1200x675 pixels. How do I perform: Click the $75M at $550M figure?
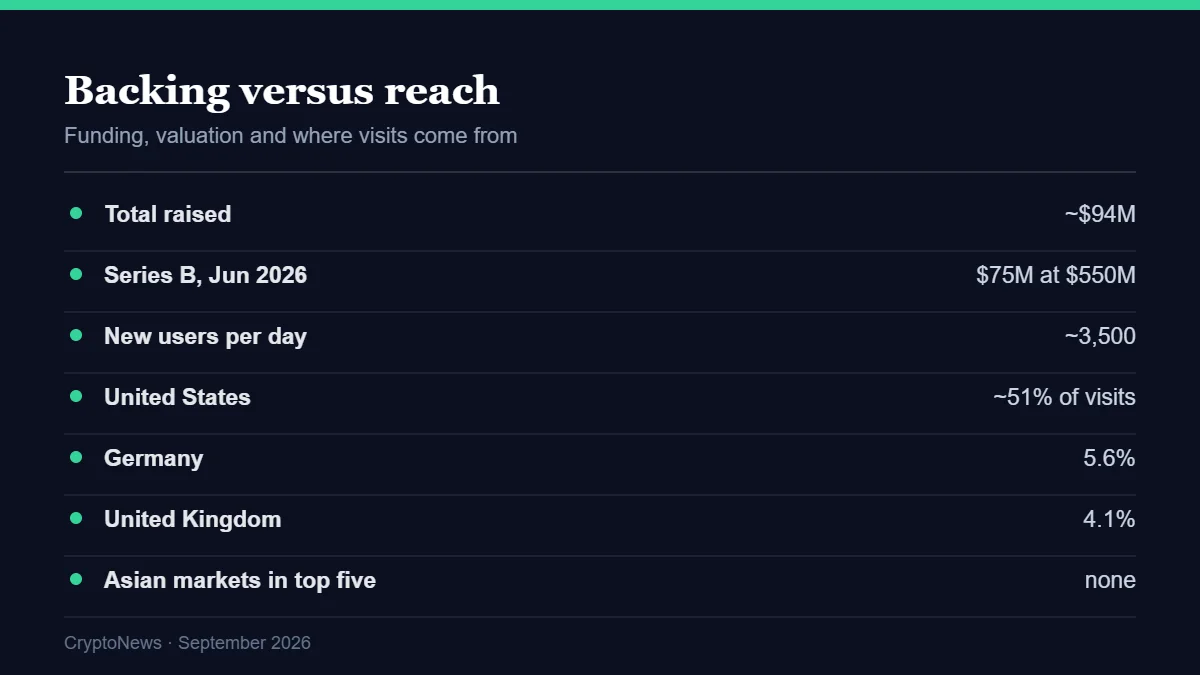coord(1056,275)
